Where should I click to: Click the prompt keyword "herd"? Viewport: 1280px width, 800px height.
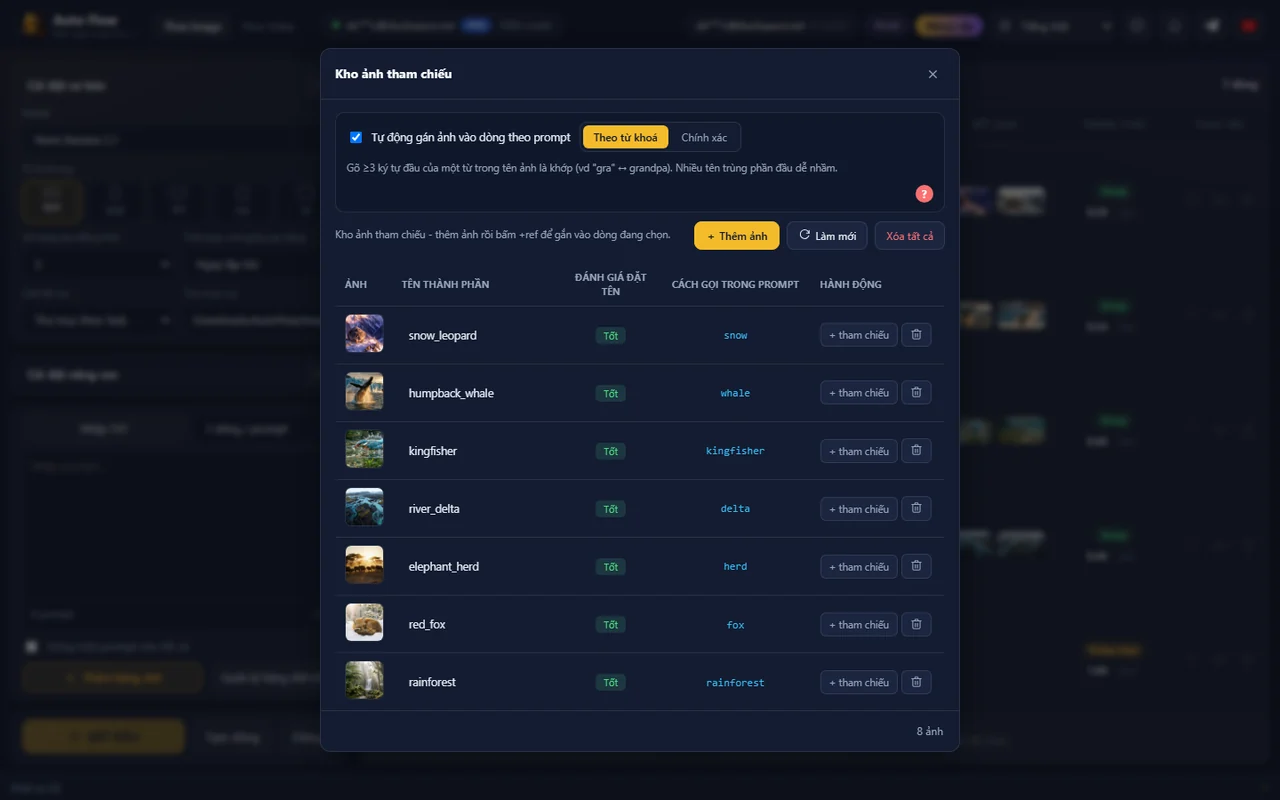pos(735,566)
